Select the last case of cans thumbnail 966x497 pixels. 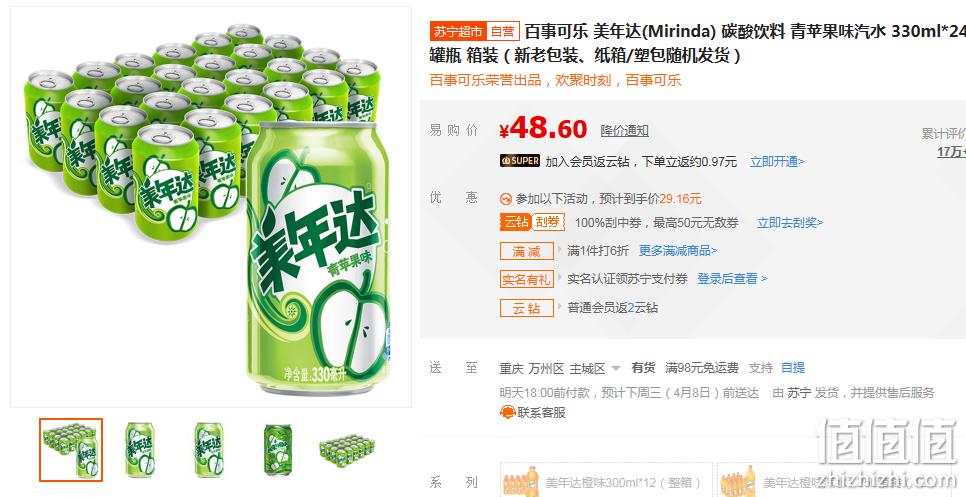347,450
